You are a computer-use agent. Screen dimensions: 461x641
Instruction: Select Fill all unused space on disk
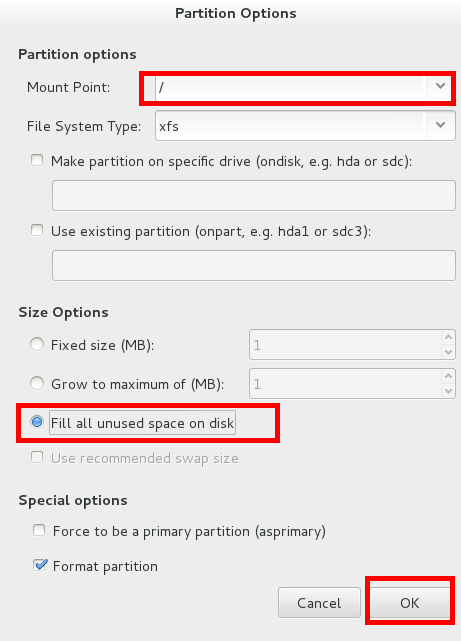pos(37,422)
